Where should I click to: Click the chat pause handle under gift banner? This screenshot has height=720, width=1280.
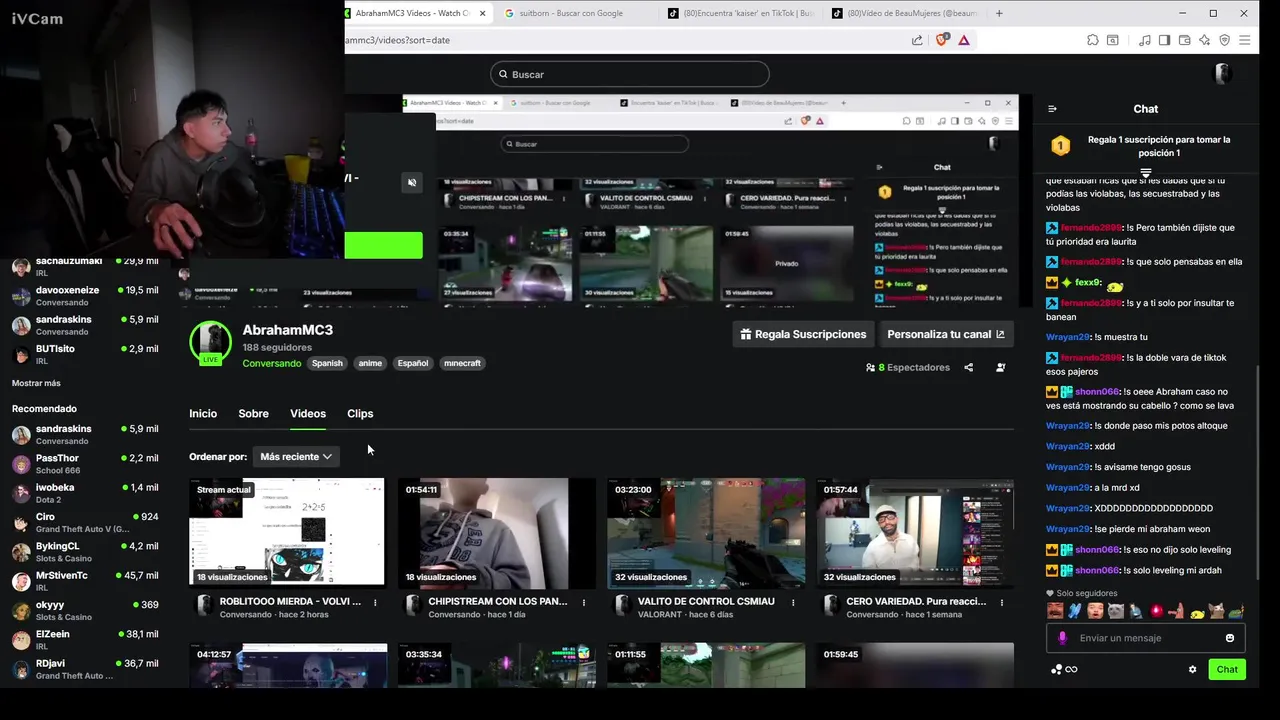[1146, 173]
